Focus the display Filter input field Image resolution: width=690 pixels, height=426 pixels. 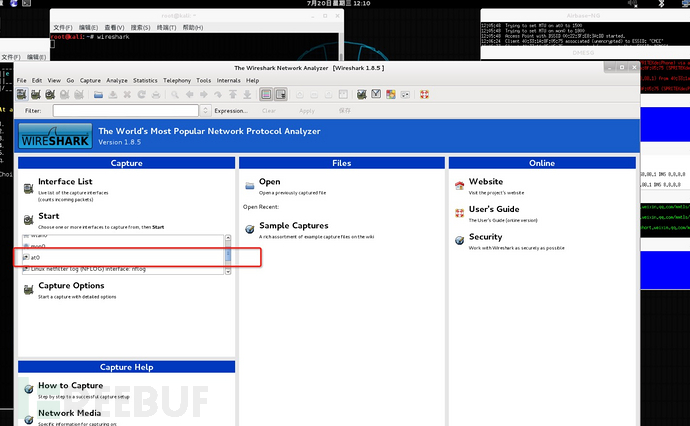point(126,110)
